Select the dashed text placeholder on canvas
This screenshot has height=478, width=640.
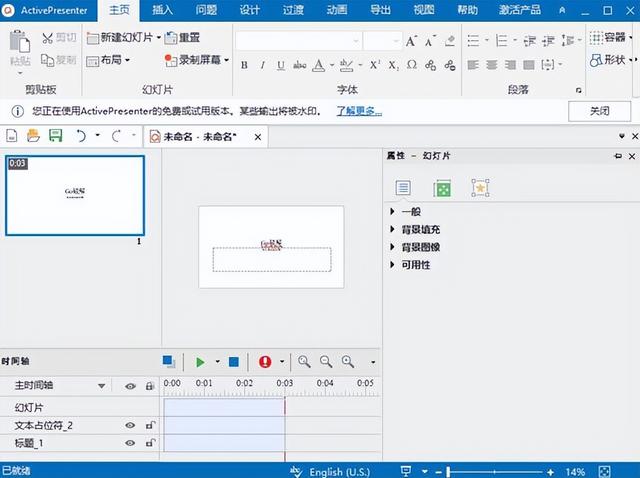(x=272, y=259)
